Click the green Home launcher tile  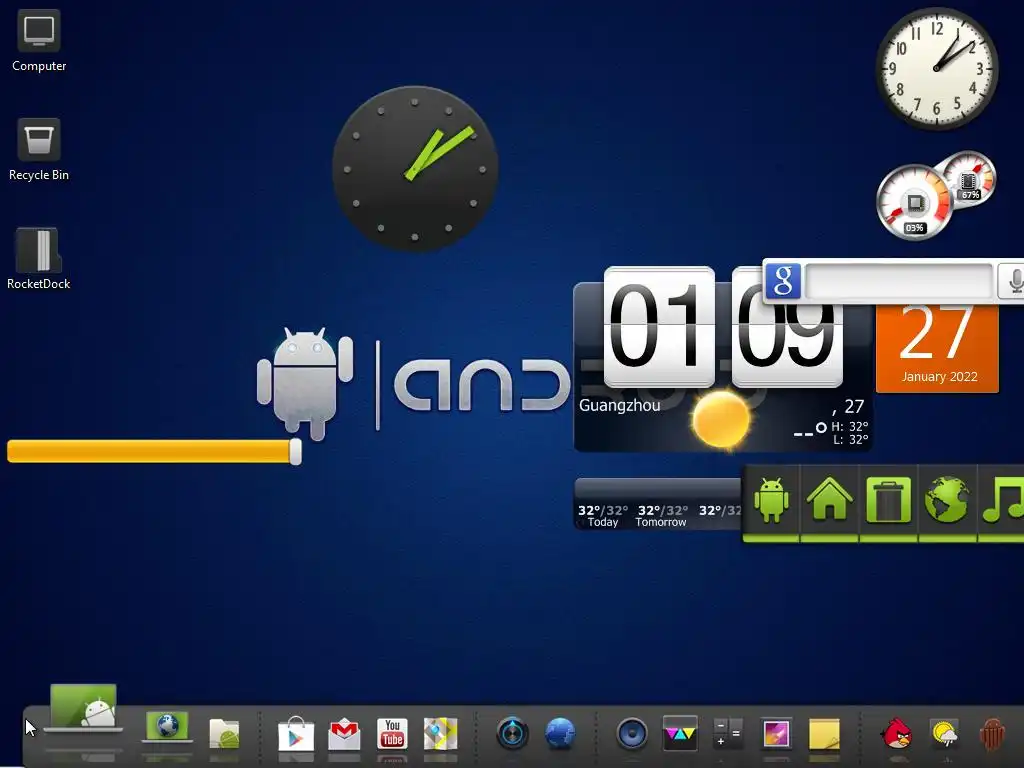click(x=829, y=502)
